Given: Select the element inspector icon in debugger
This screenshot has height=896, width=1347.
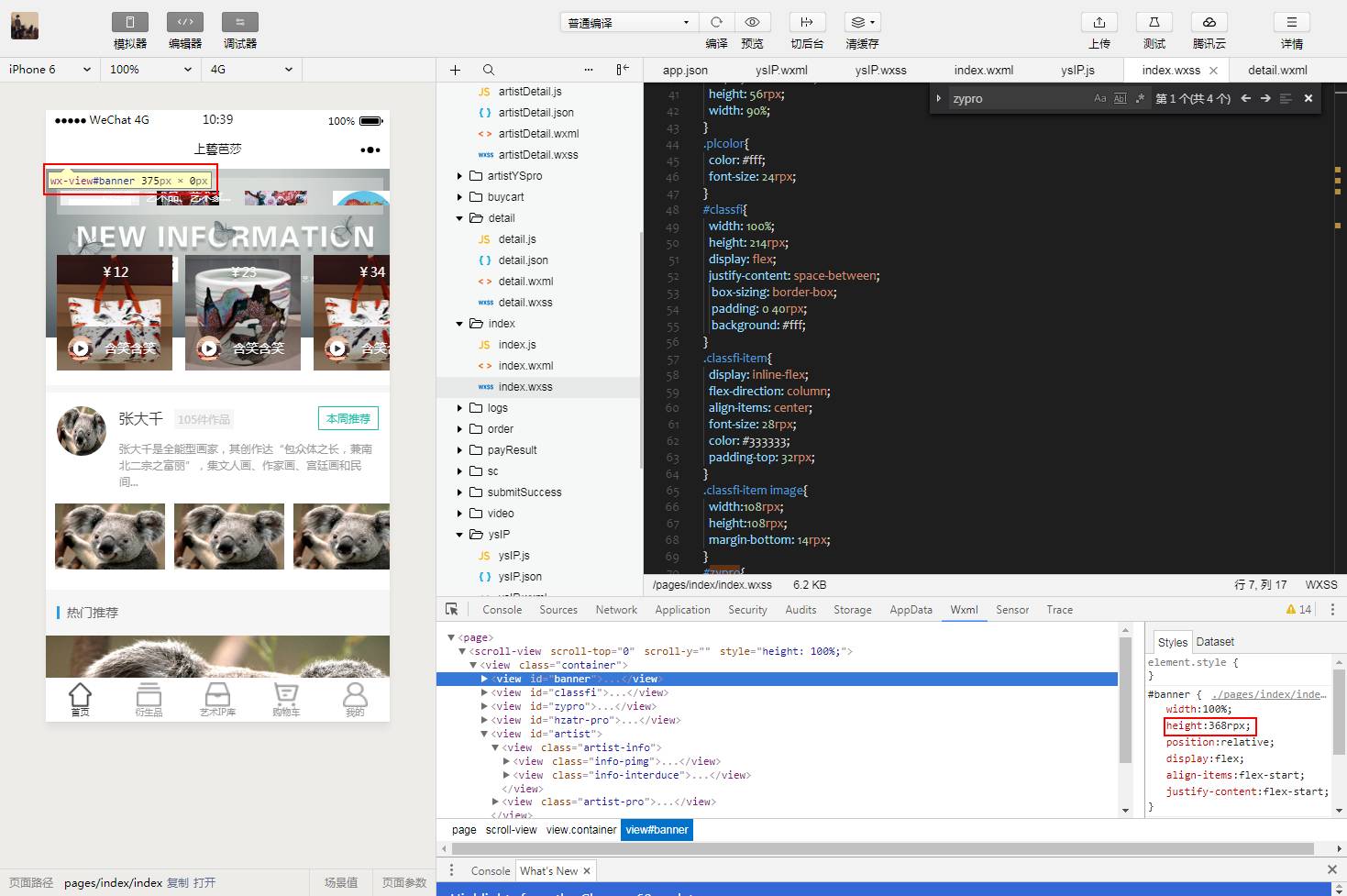Looking at the screenshot, I should click(x=452, y=610).
